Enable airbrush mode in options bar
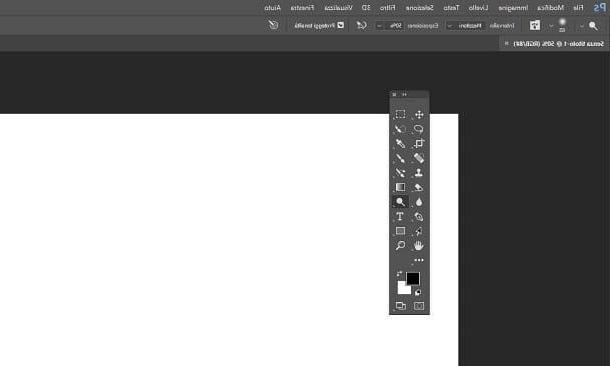Image resolution: width=610 pixels, height=366 pixels. pos(362,25)
